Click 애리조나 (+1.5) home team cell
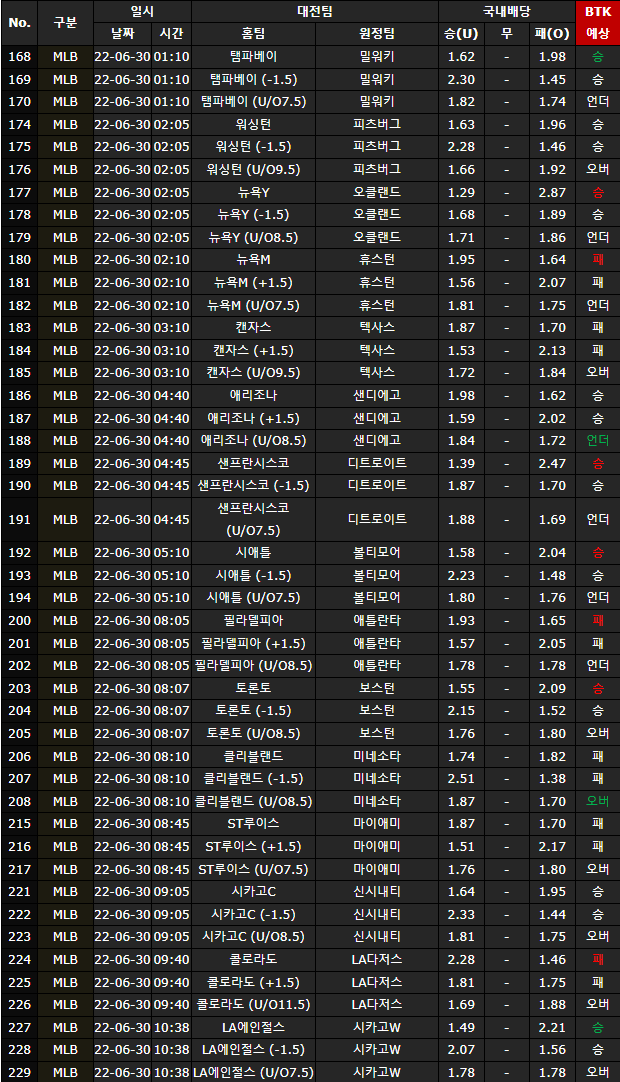Image resolution: width=620 pixels, height=1082 pixels. point(253,418)
